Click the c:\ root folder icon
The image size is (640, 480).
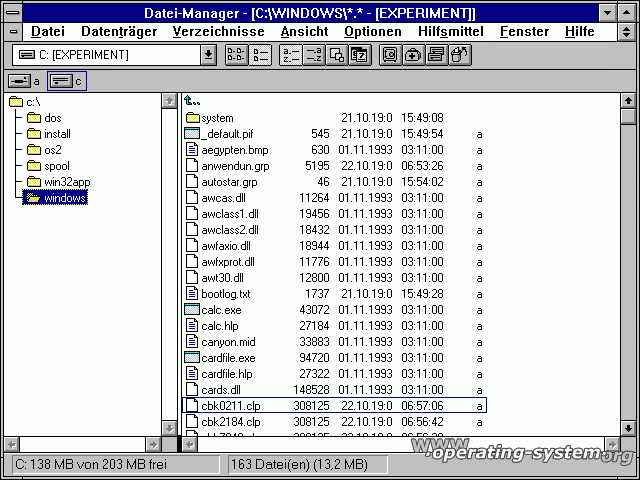(x=16, y=102)
